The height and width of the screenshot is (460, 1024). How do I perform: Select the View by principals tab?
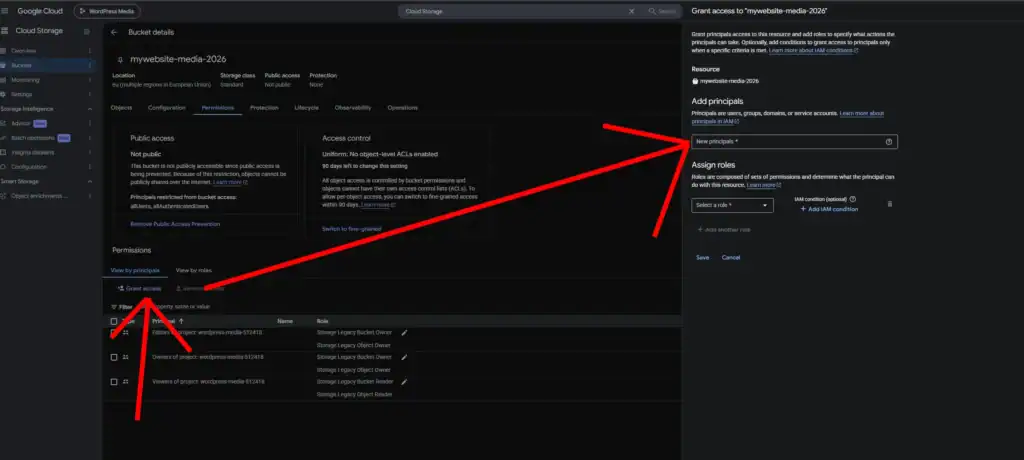click(x=135, y=270)
